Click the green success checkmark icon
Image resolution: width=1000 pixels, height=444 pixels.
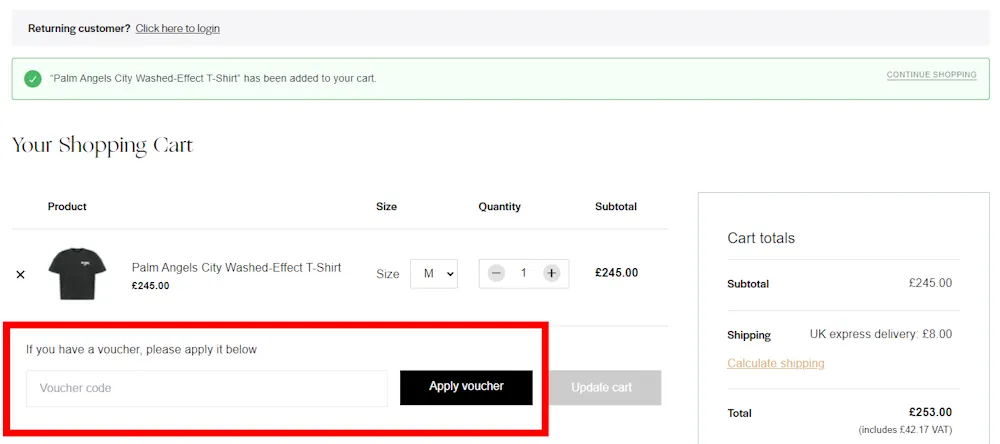32,78
